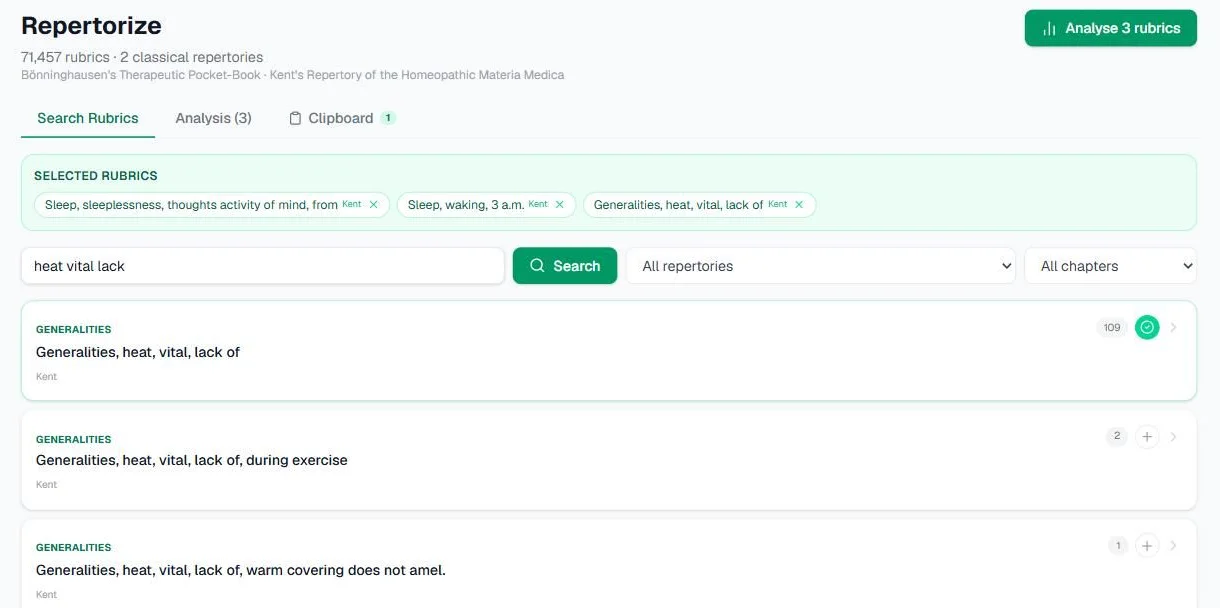Click the clipboard icon in the Clipboard tab
1220x608 pixels.
pos(295,118)
